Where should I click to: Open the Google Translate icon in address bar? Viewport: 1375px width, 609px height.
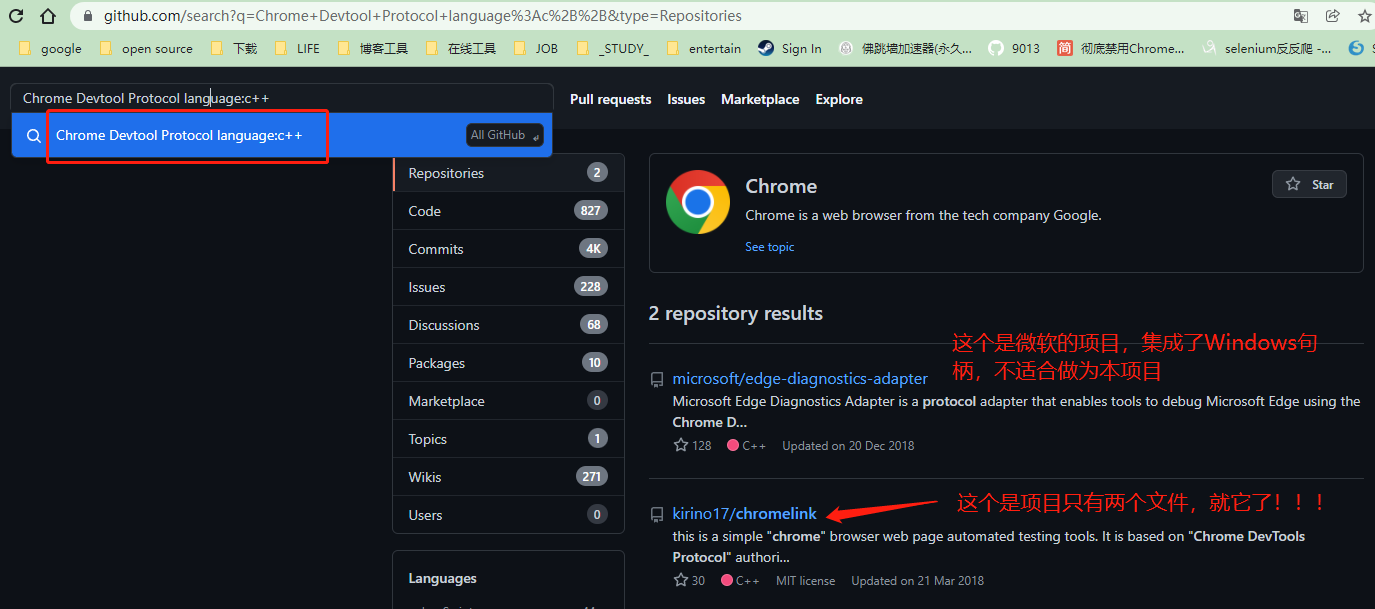point(1301,16)
